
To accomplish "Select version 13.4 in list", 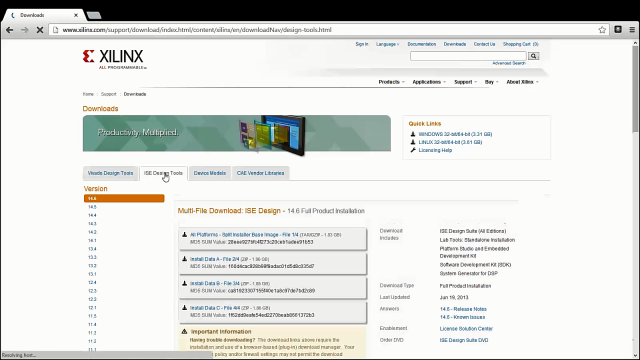I will pos(92,249).
